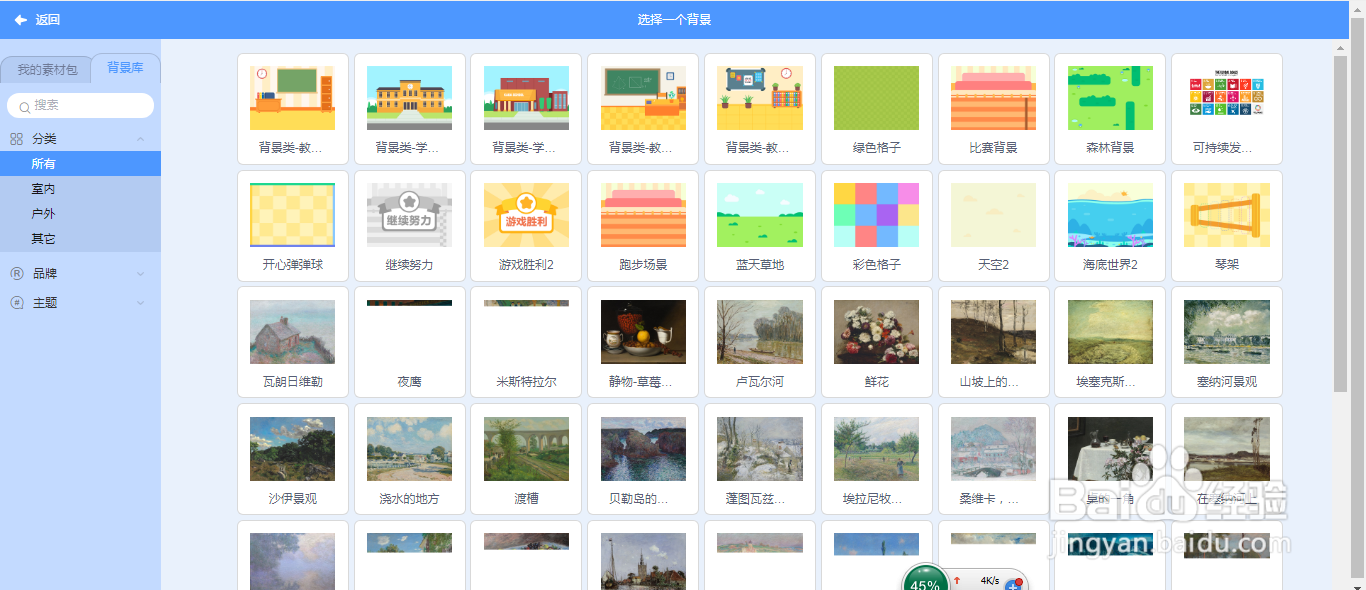Click the 返回 button

coord(40,19)
